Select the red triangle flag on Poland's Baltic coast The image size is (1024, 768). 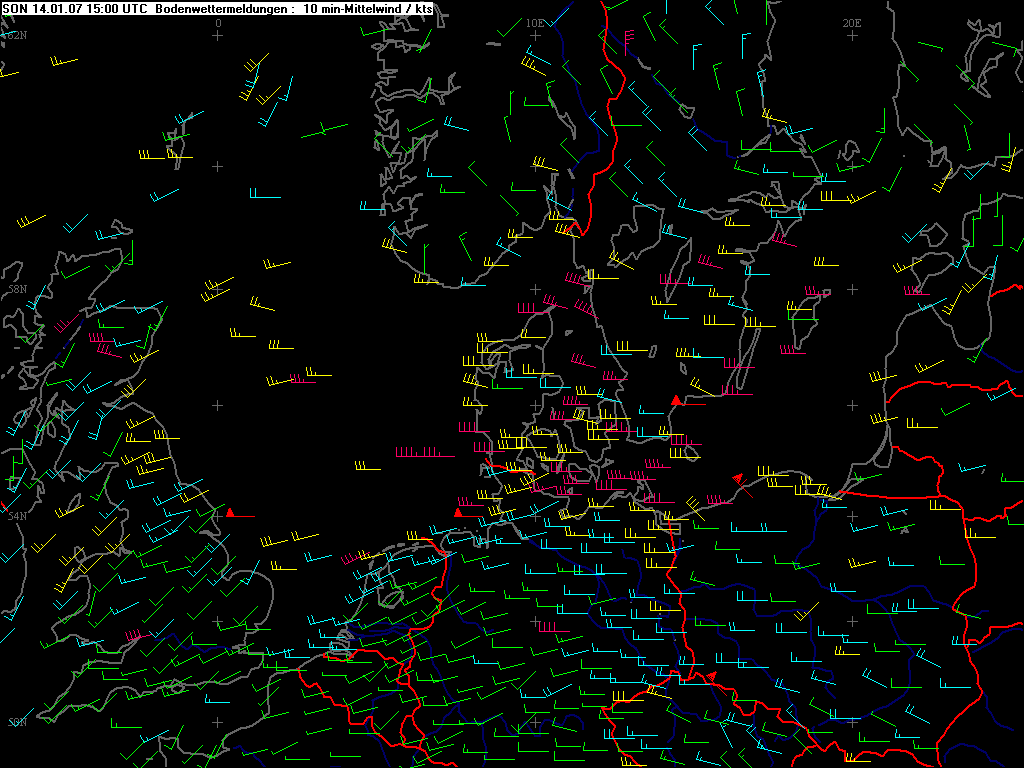pos(739,478)
